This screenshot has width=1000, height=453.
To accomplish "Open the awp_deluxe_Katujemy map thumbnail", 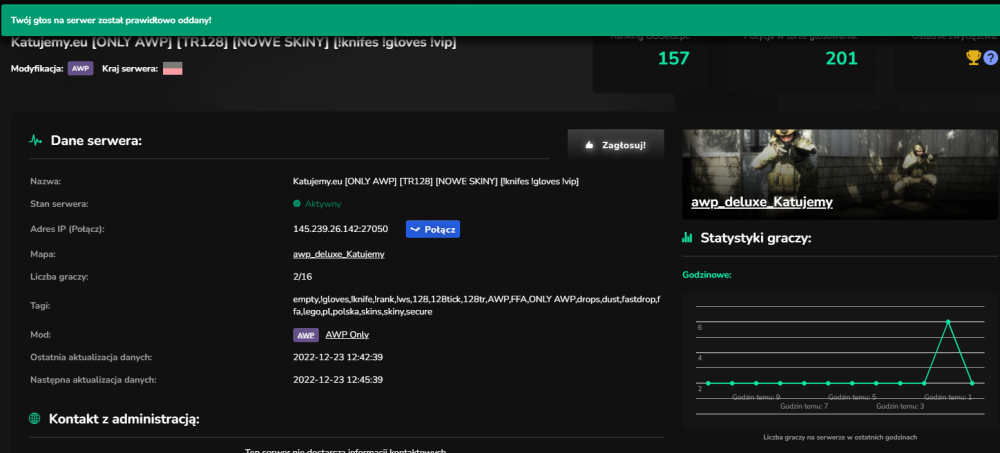I will (x=839, y=174).
